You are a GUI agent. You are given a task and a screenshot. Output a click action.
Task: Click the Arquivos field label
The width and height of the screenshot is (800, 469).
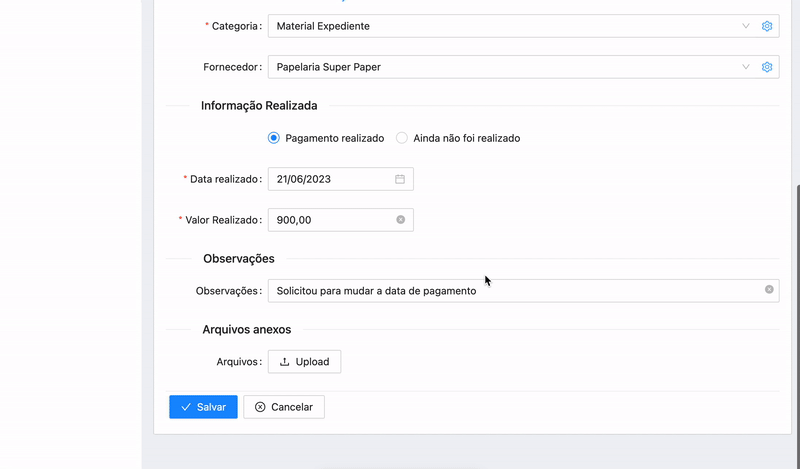pos(239,362)
